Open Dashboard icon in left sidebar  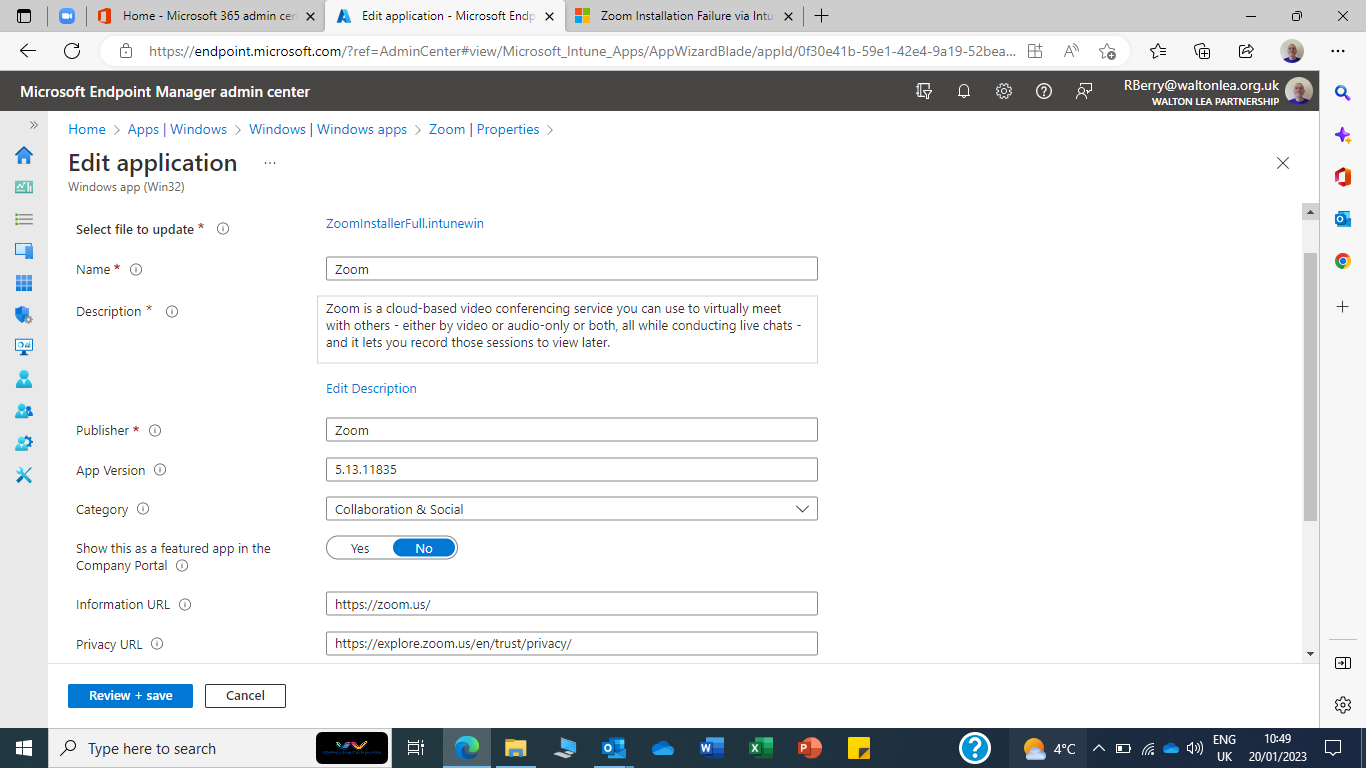pos(24,187)
